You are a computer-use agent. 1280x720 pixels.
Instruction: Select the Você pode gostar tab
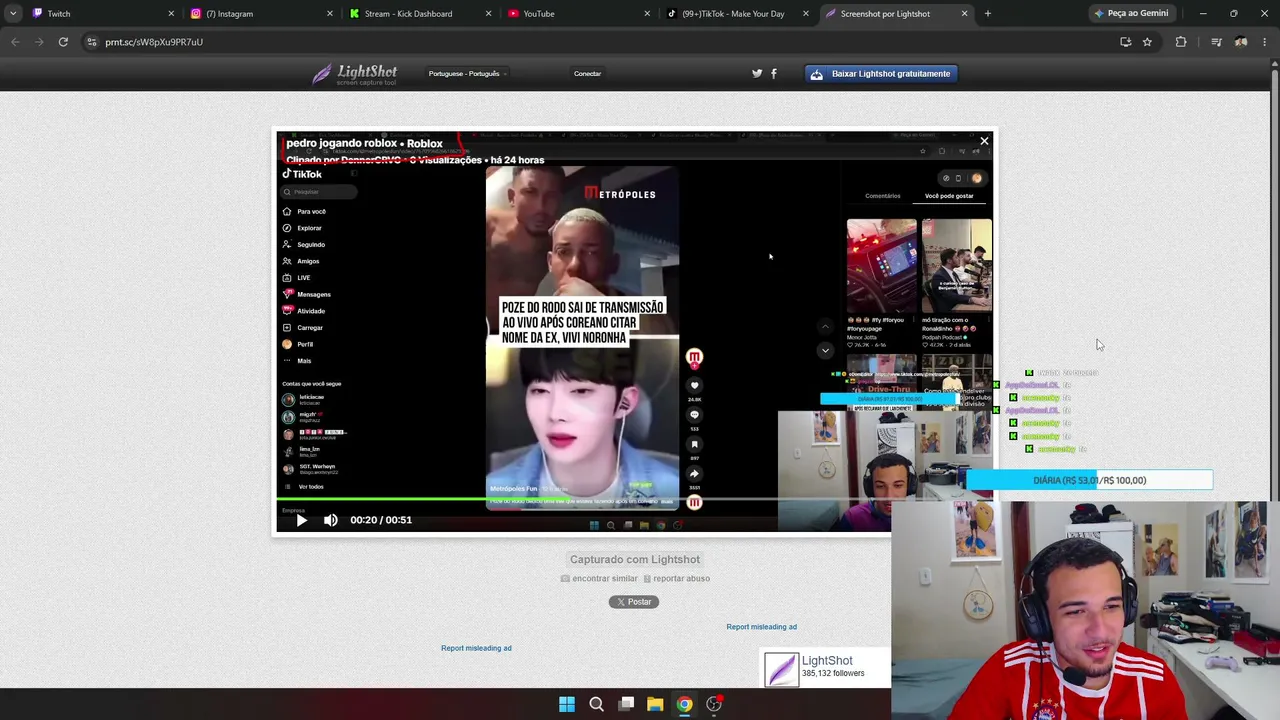pyautogui.click(x=949, y=196)
